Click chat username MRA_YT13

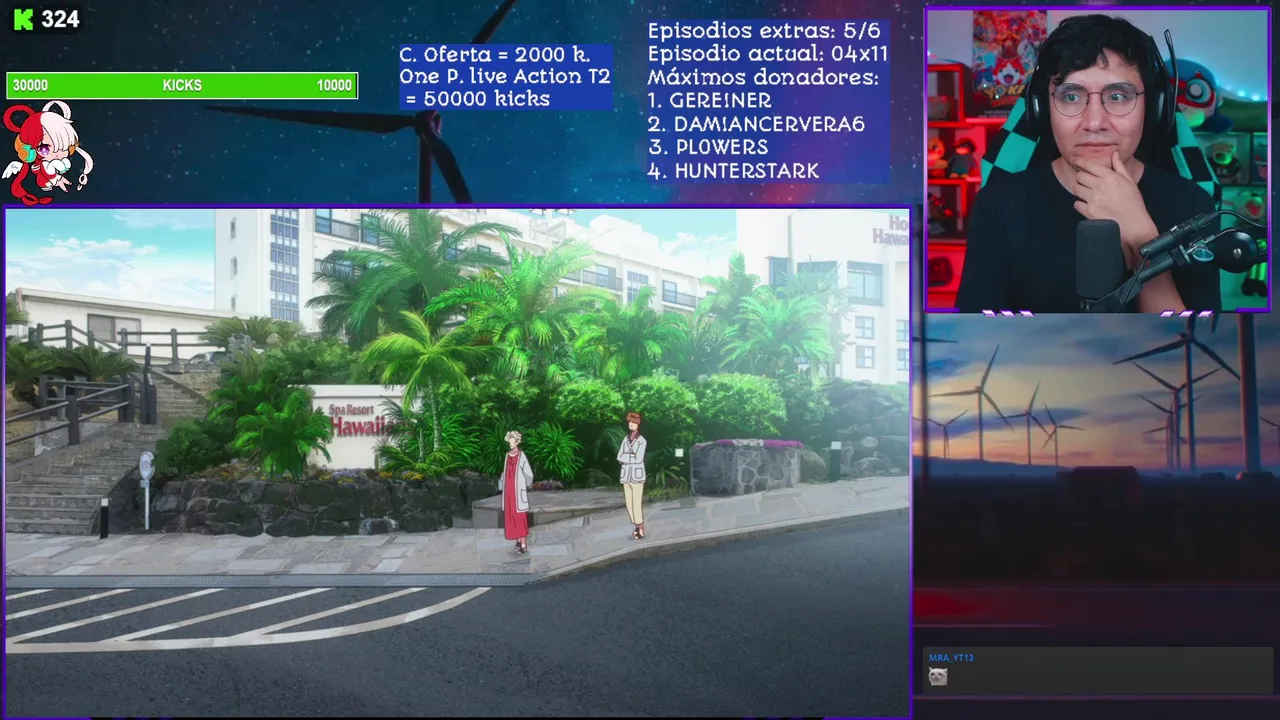coord(951,658)
